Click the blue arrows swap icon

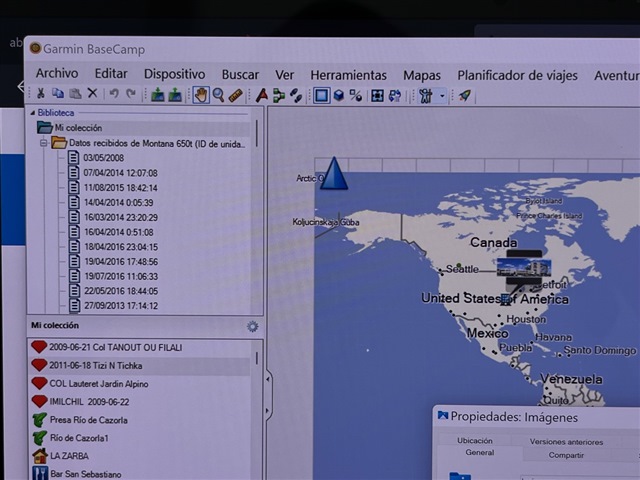395,96
